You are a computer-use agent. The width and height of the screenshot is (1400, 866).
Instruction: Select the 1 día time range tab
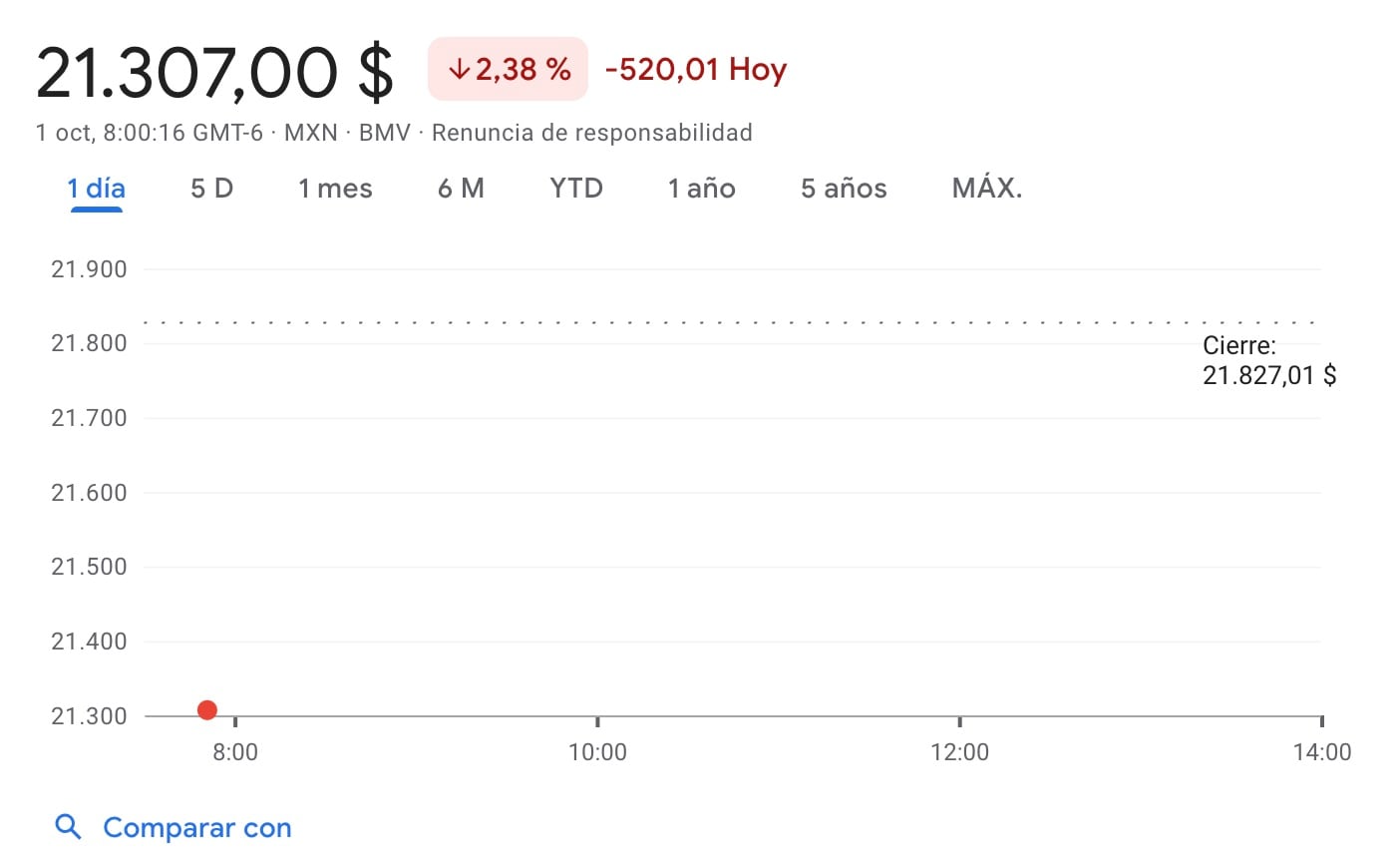pos(96,189)
